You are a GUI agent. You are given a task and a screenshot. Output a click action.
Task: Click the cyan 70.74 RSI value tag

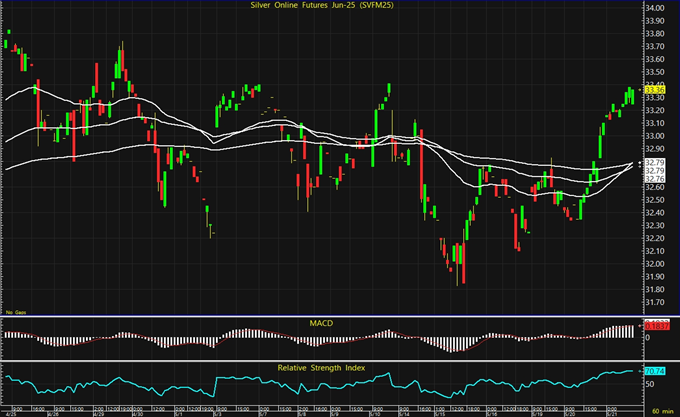coord(657,372)
